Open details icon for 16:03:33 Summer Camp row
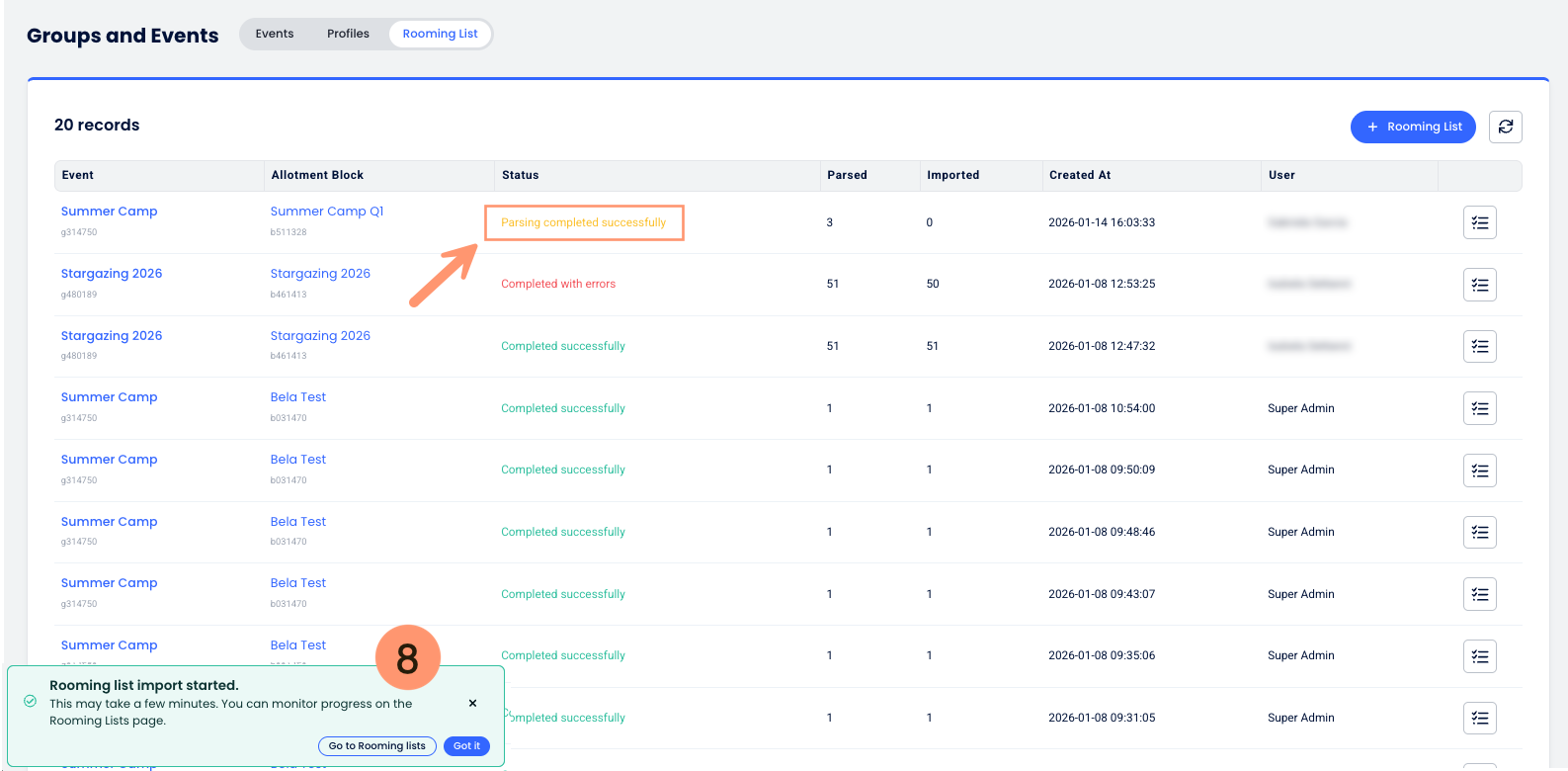The image size is (1568, 771). (1479, 222)
